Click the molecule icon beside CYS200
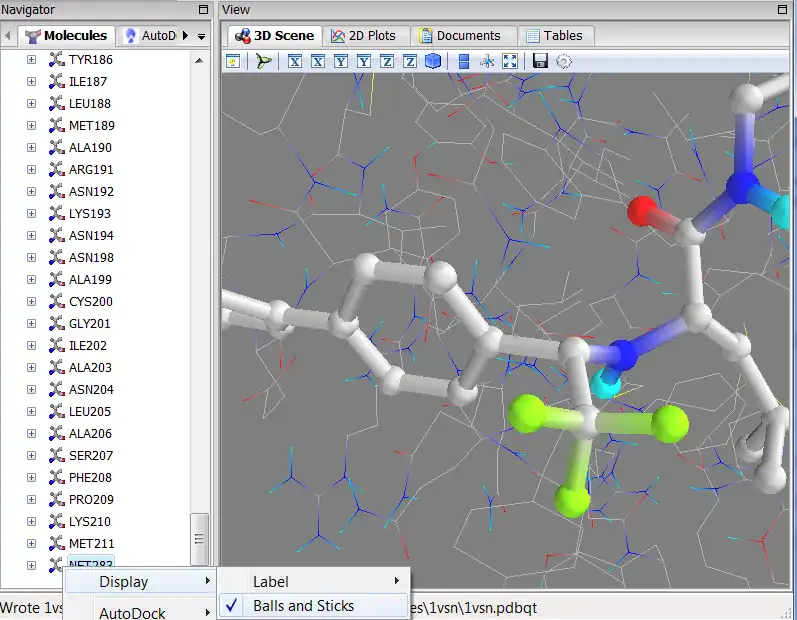The image size is (797, 620). click(x=56, y=302)
